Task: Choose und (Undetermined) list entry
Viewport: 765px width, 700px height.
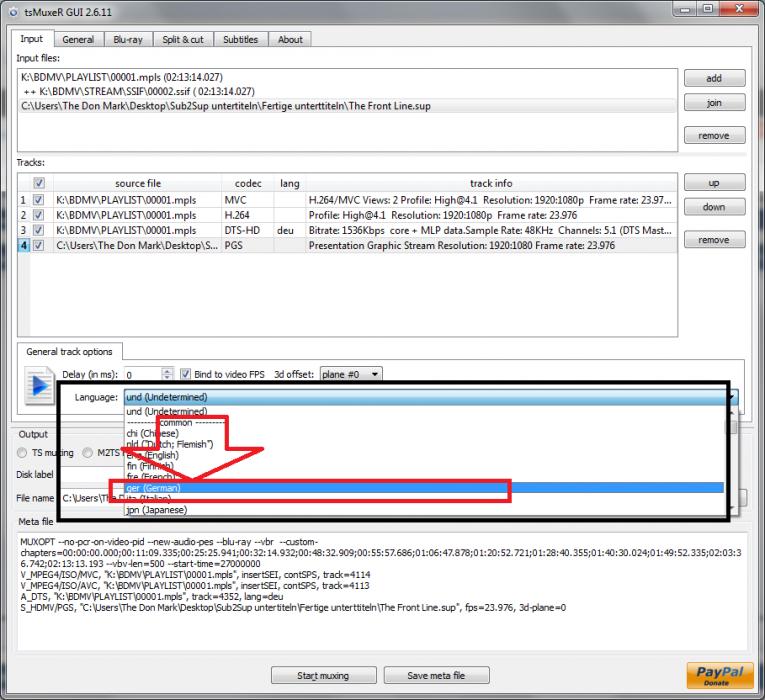Action: click(x=424, y=411)
